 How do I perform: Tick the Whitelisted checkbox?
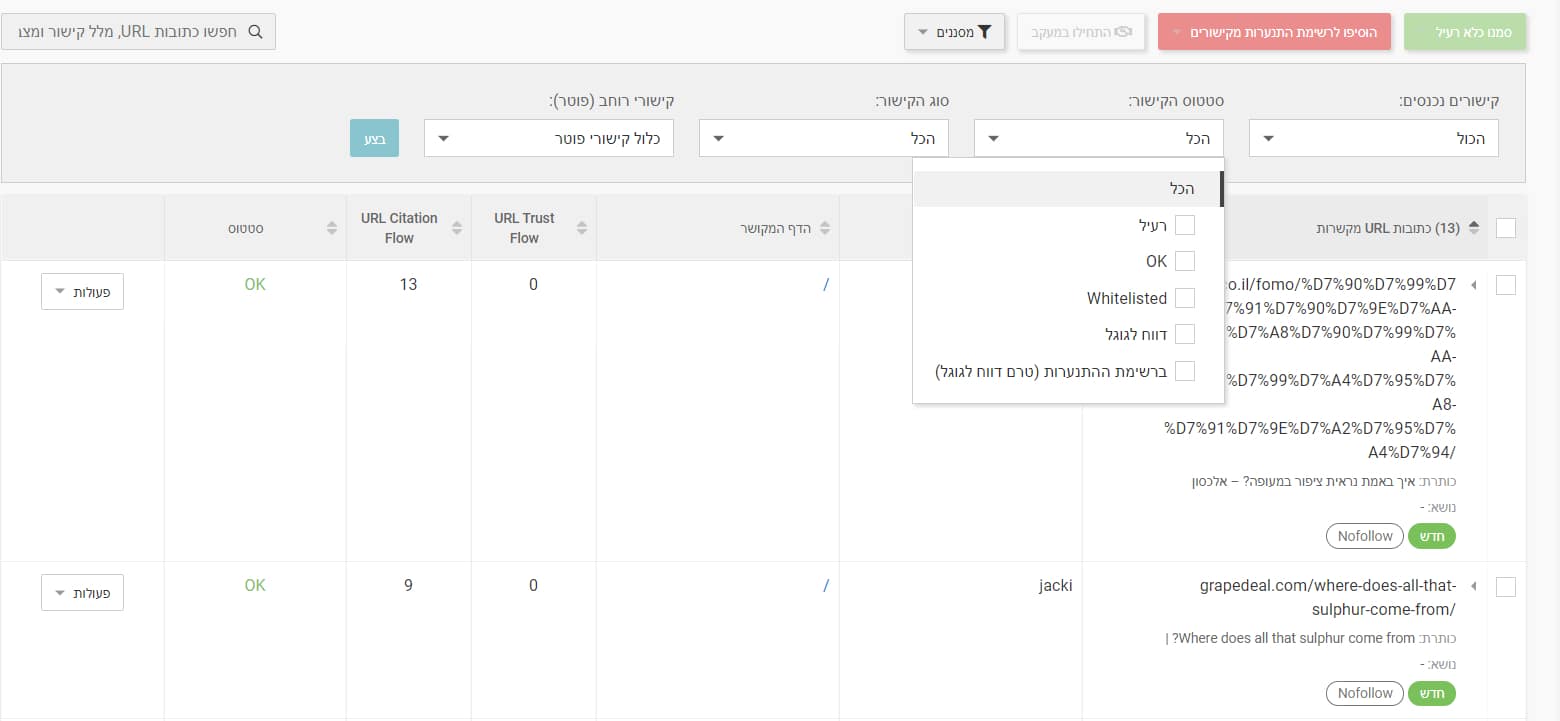coord(1184,298)
